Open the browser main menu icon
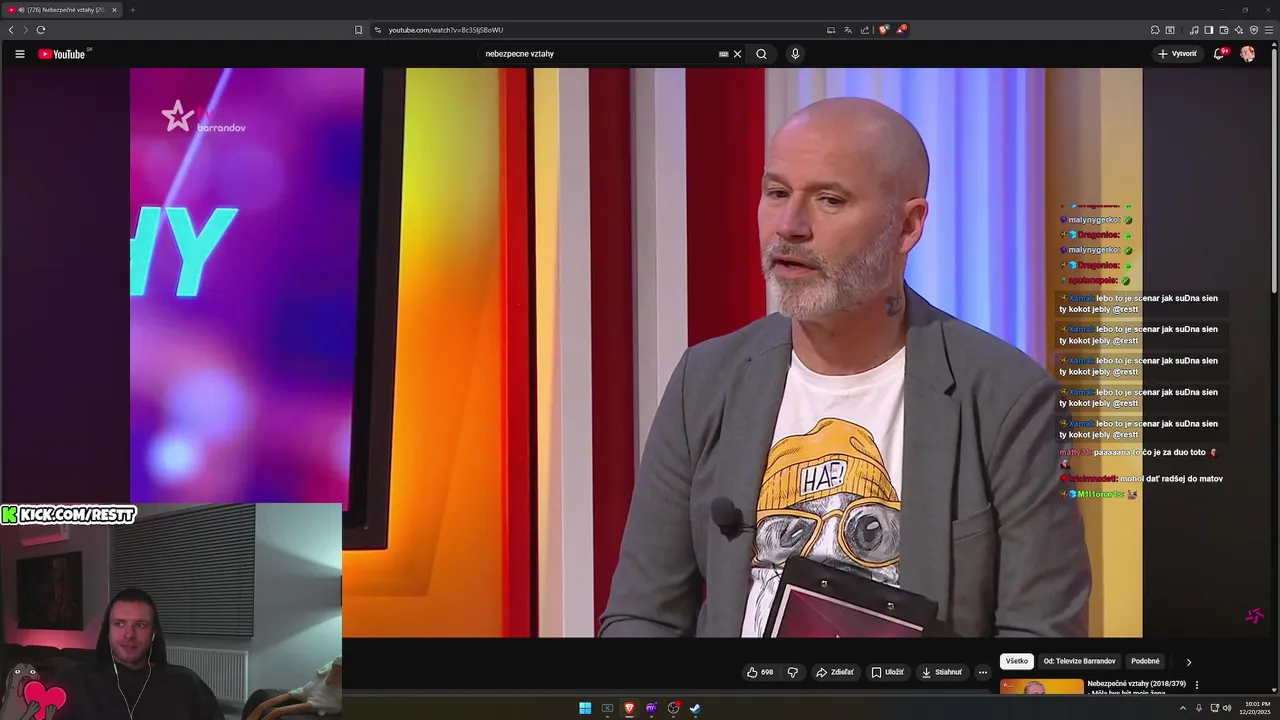The image size is (1280, 720). 1269,30
